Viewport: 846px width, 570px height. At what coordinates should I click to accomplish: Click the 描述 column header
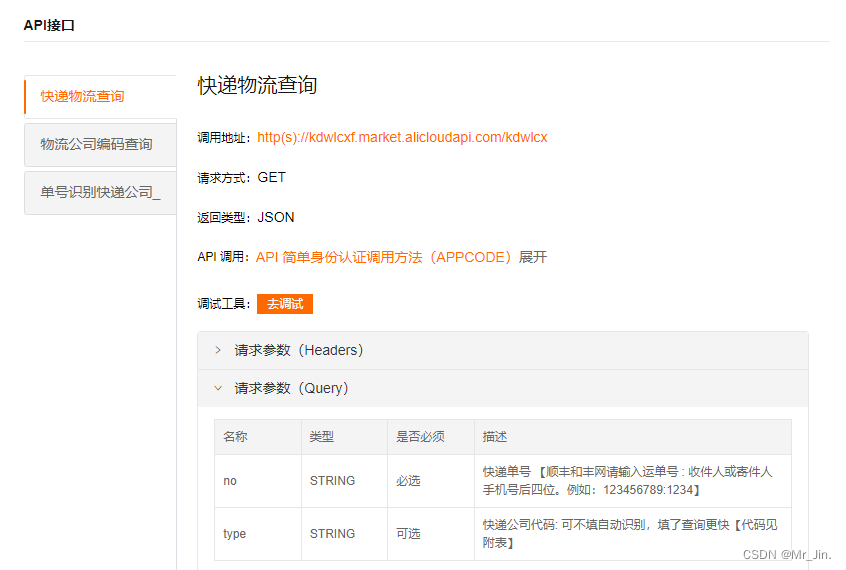[495, 437]
